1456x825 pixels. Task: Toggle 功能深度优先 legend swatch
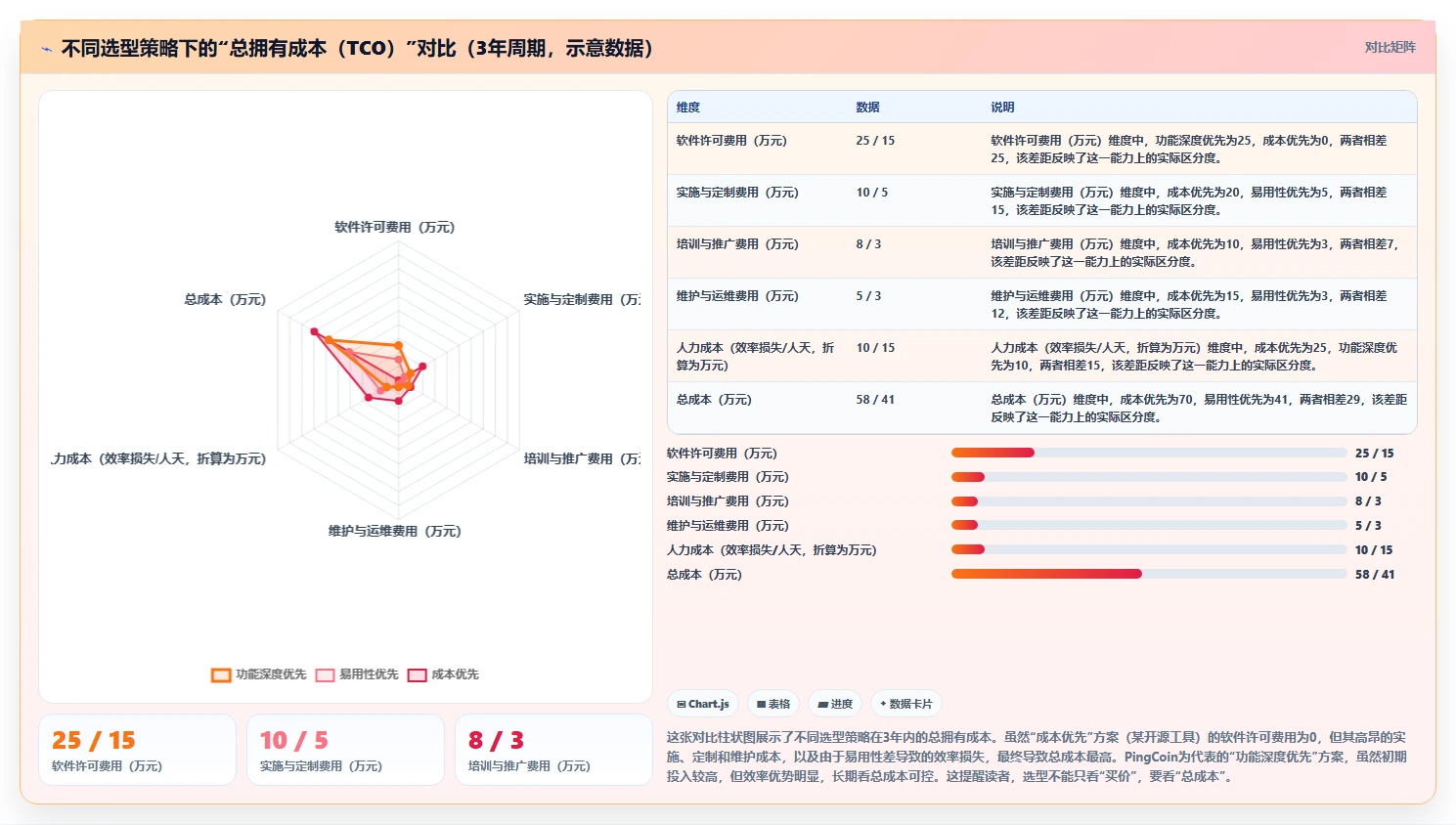click(221, 675)
